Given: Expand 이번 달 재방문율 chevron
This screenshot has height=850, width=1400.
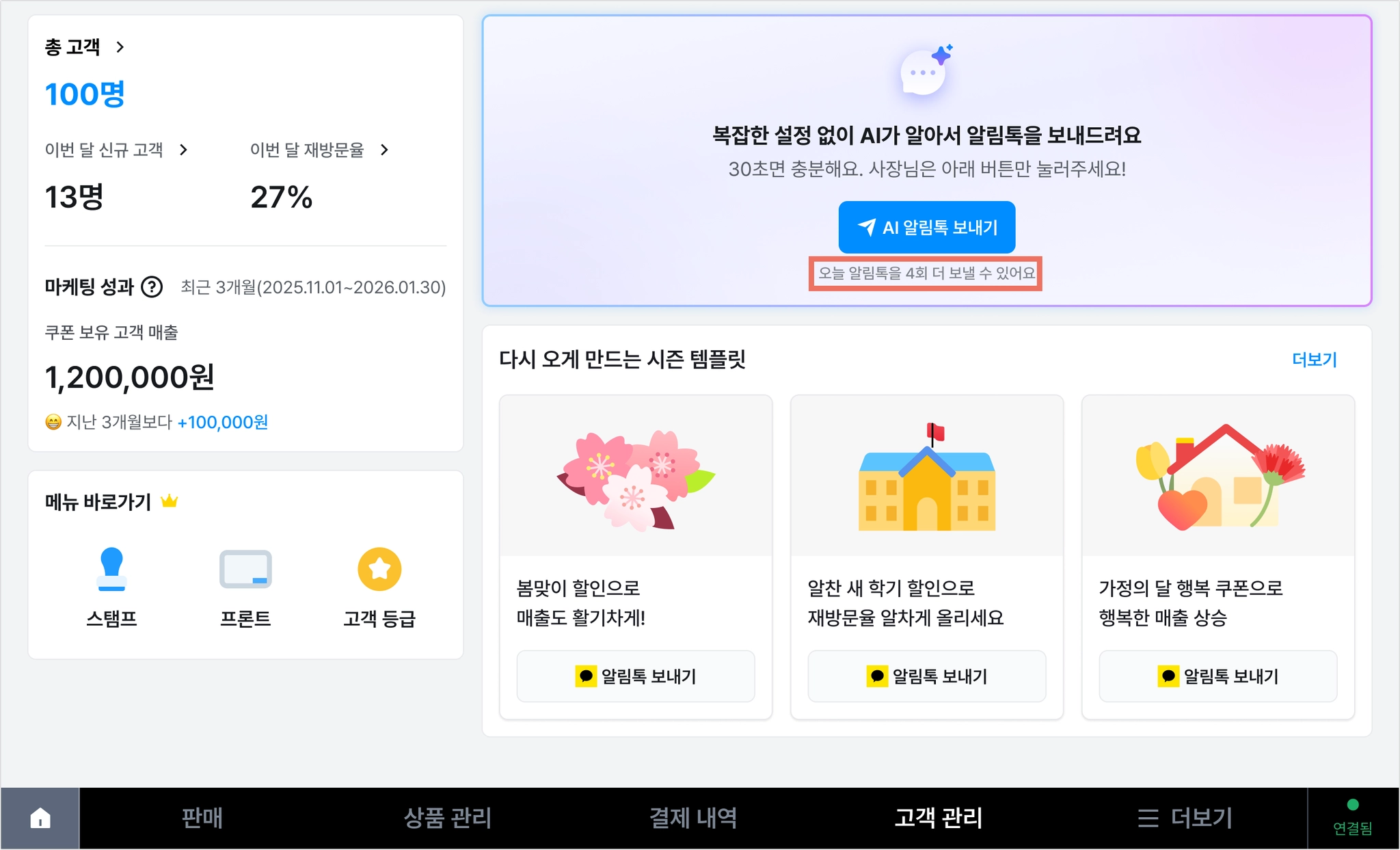Looking at the screenshot, I should [x=384, y=150].
